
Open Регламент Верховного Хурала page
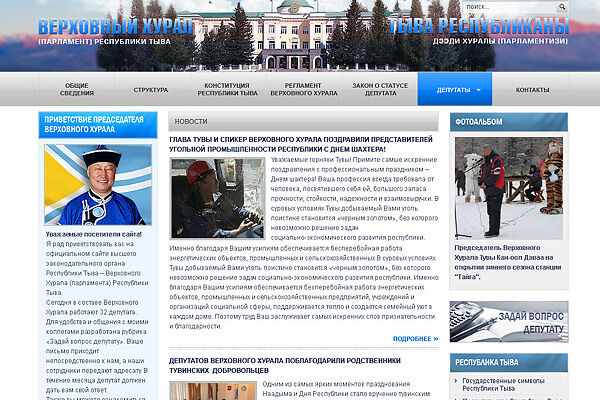click(303, 89)
